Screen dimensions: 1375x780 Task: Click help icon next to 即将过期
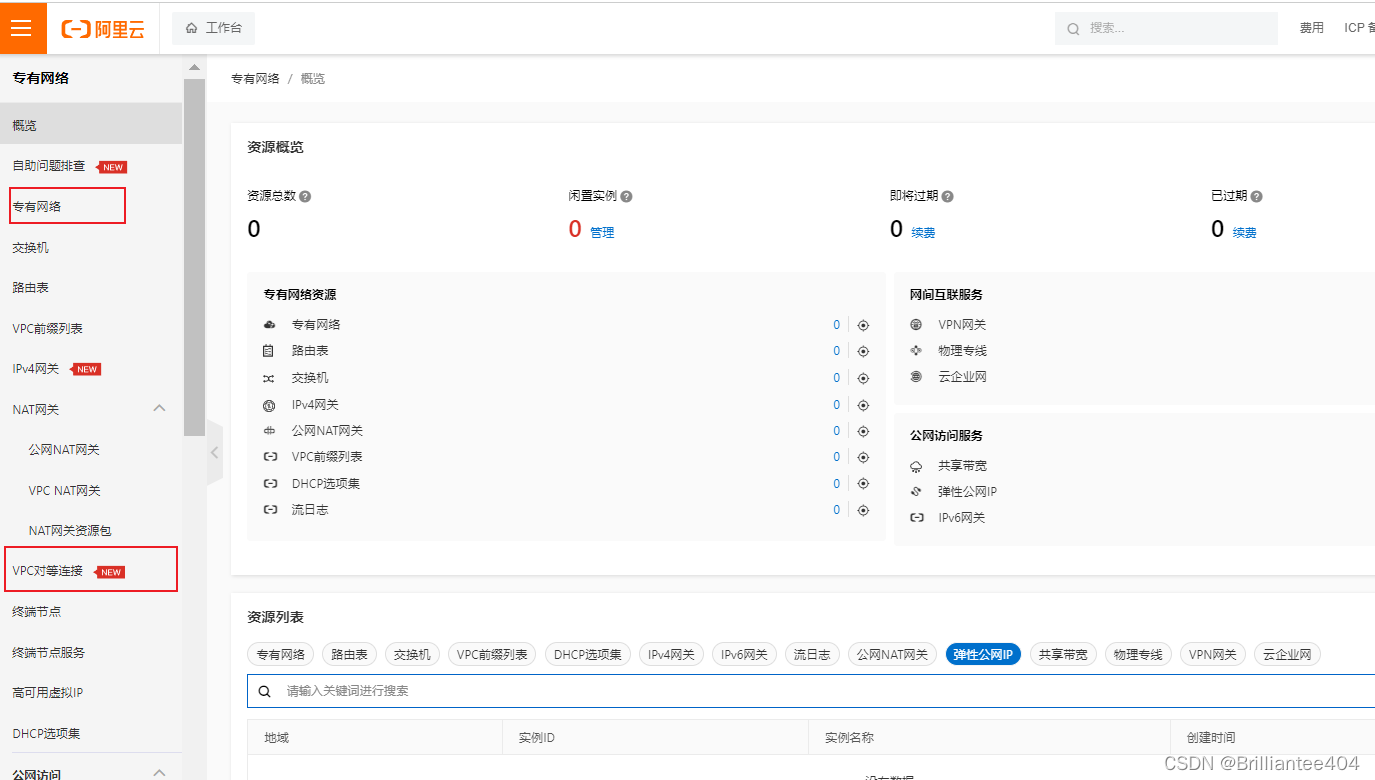click(947, 197)
